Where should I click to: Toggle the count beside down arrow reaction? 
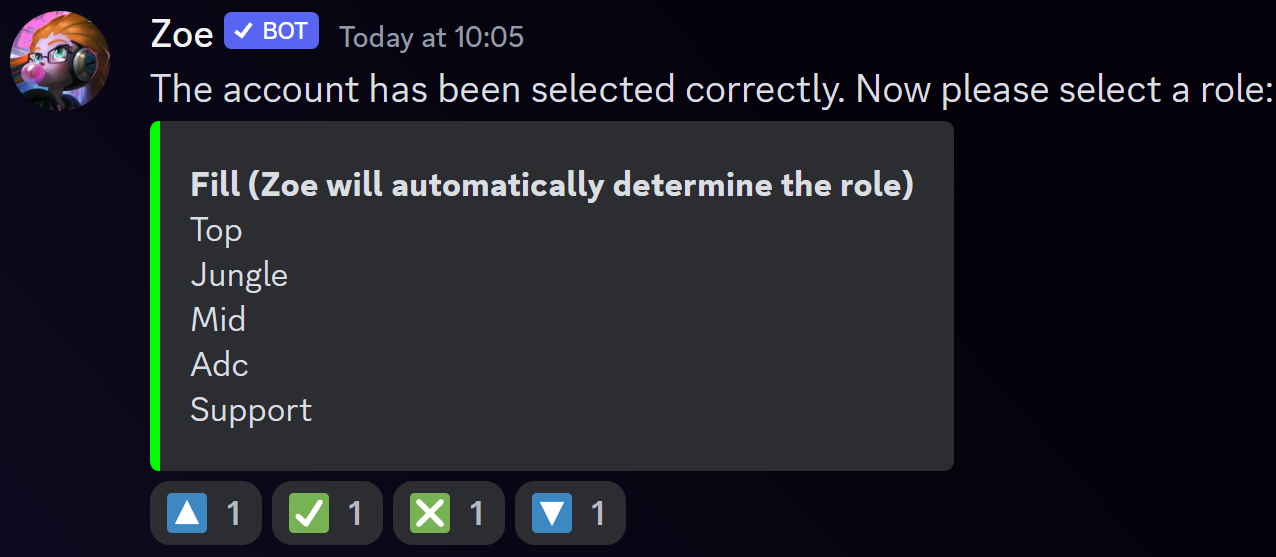point(598,514)
